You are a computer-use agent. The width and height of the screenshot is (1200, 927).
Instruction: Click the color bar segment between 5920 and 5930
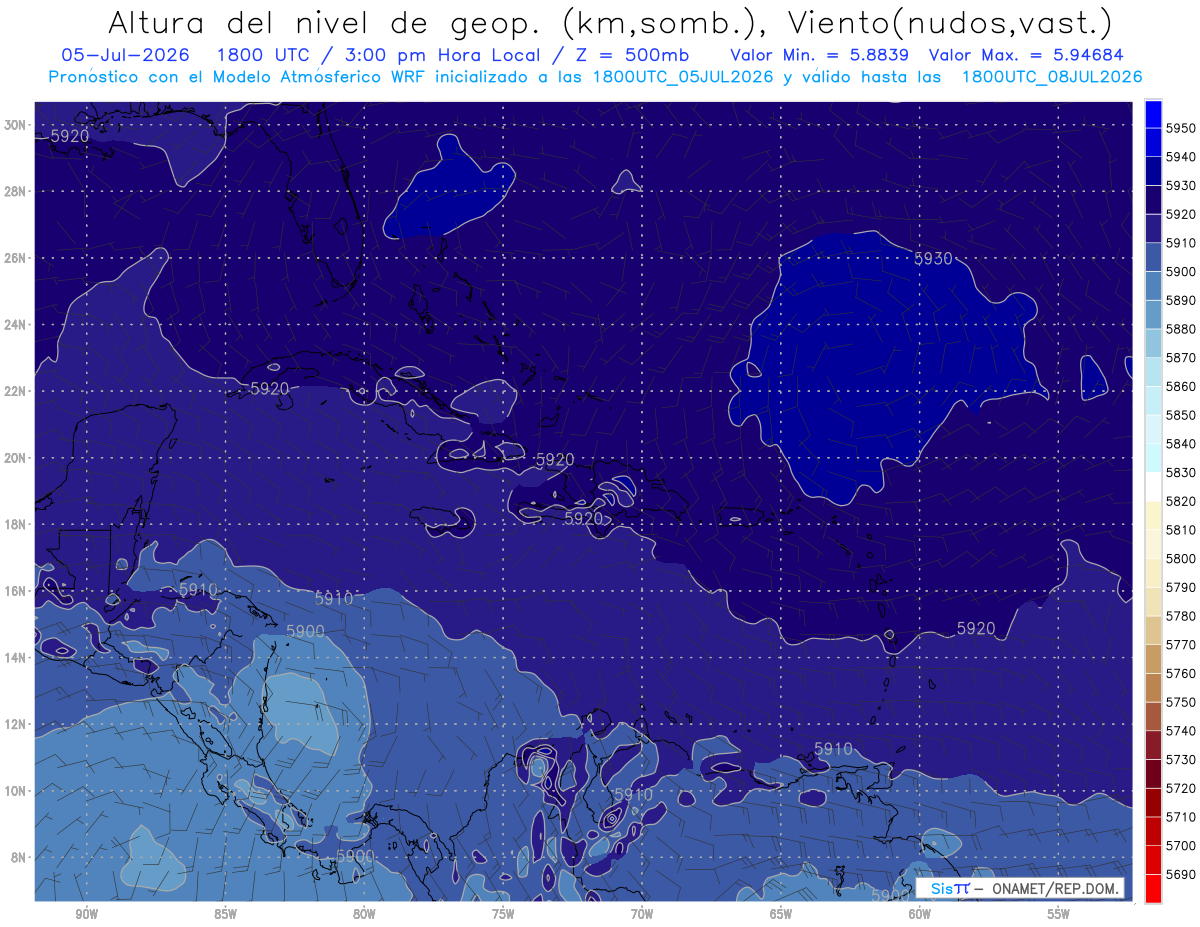(x=1153, y=200)
